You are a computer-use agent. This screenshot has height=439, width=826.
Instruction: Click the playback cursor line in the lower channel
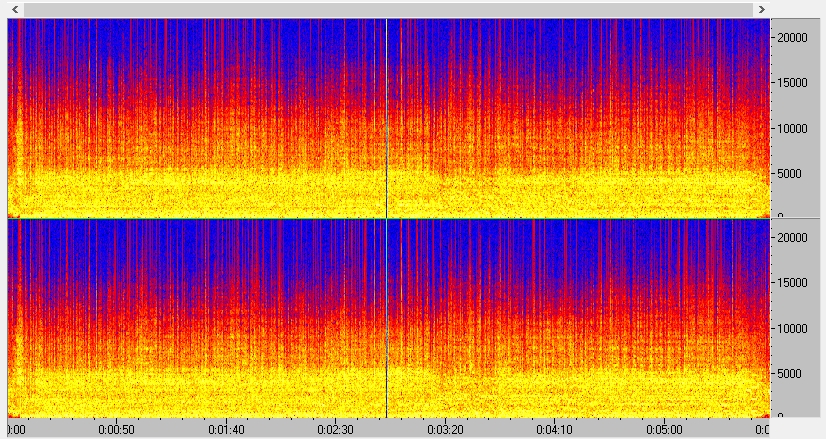[x=387, y=318]
